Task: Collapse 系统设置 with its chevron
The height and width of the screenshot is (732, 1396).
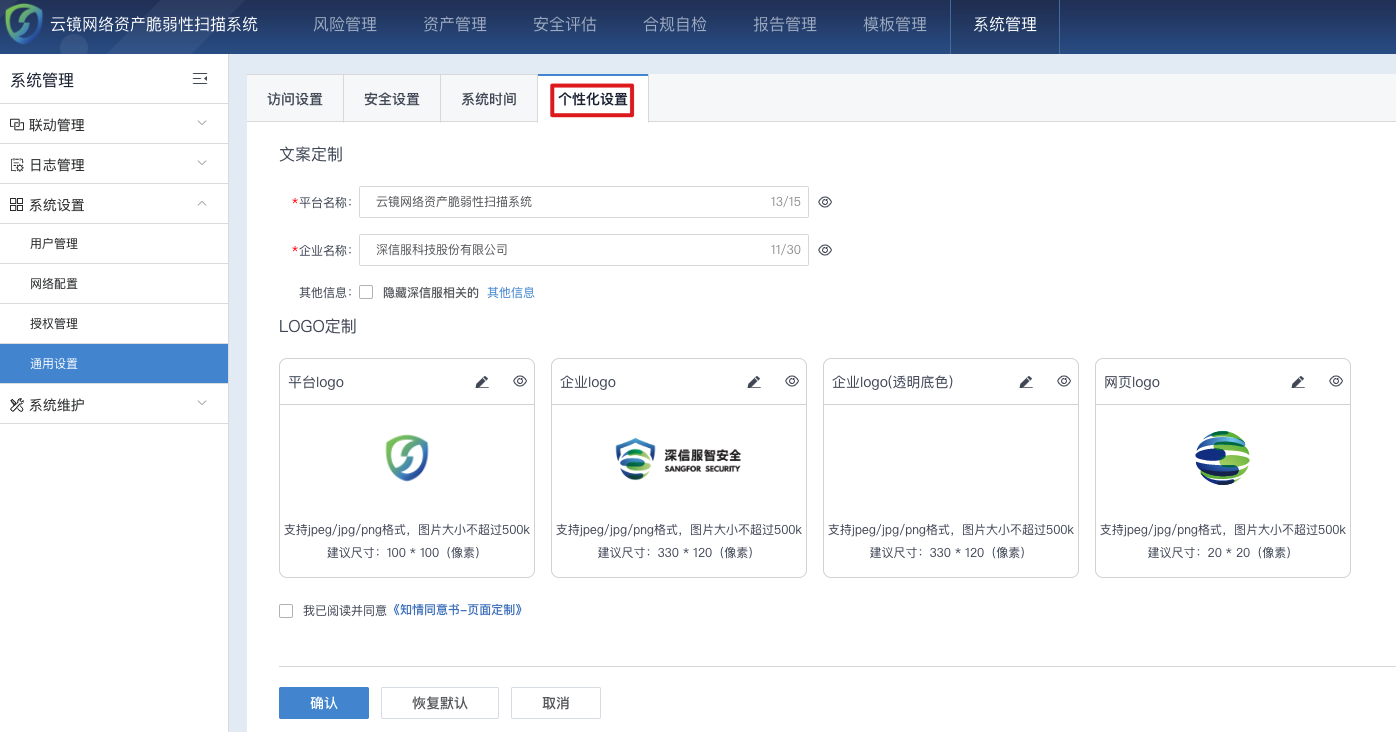Action: coord(202,204)
